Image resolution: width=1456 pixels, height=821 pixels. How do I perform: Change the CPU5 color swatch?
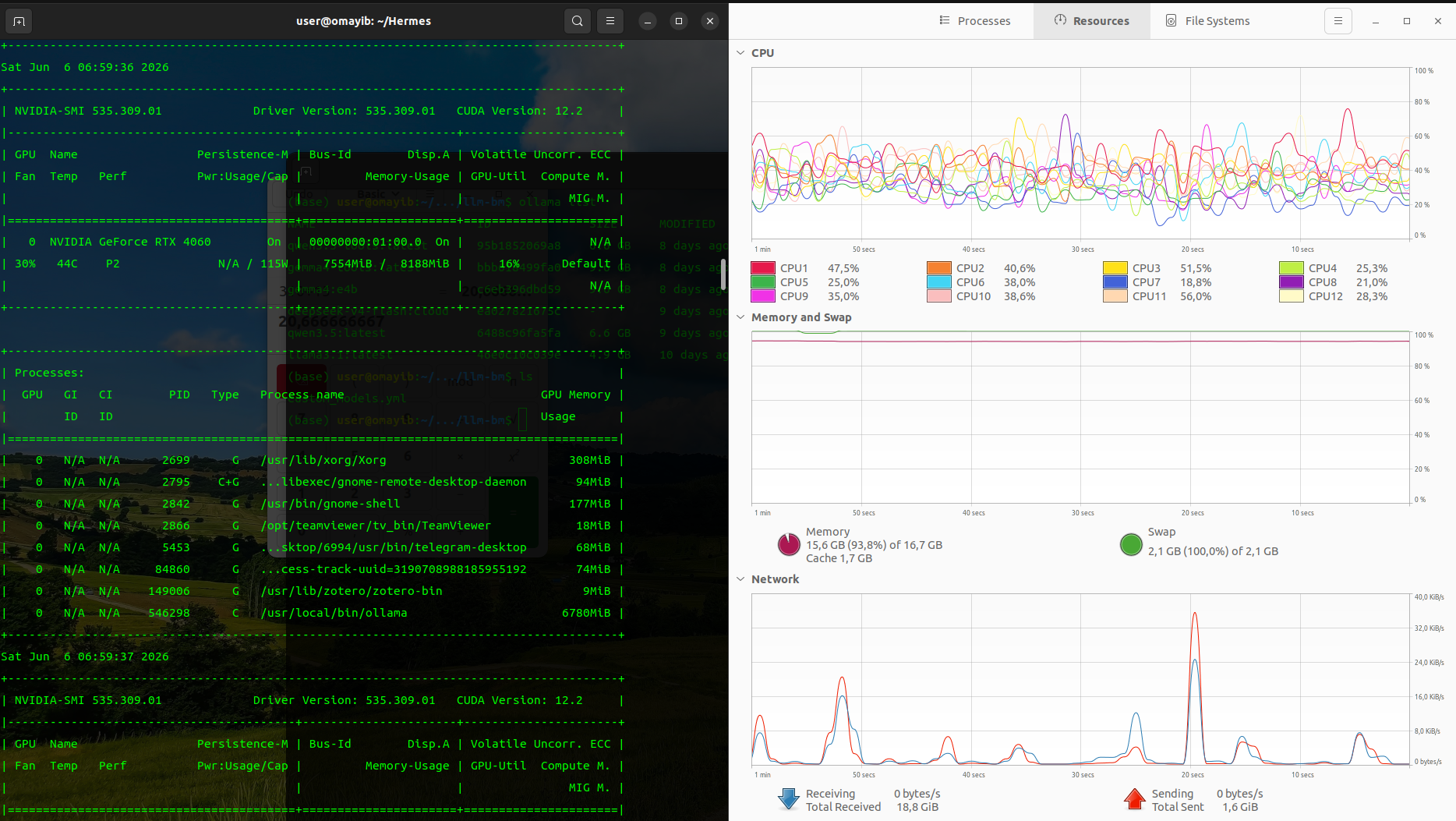(763, 282)
